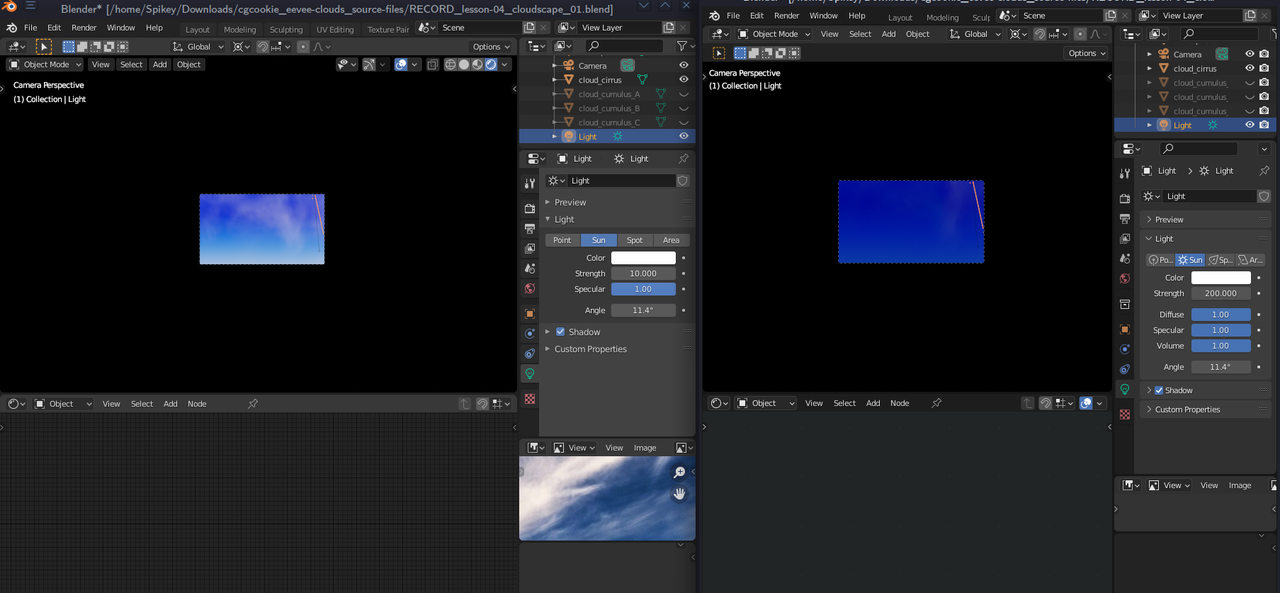Screen dimensions: 1280x593
Task: Hide Light via eye icon, left outliner
Action: (x=684, y=136)
